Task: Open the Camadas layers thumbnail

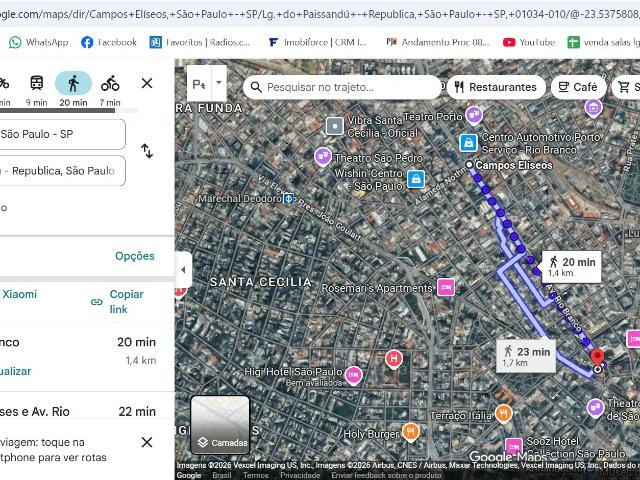Action: [220, 425]
